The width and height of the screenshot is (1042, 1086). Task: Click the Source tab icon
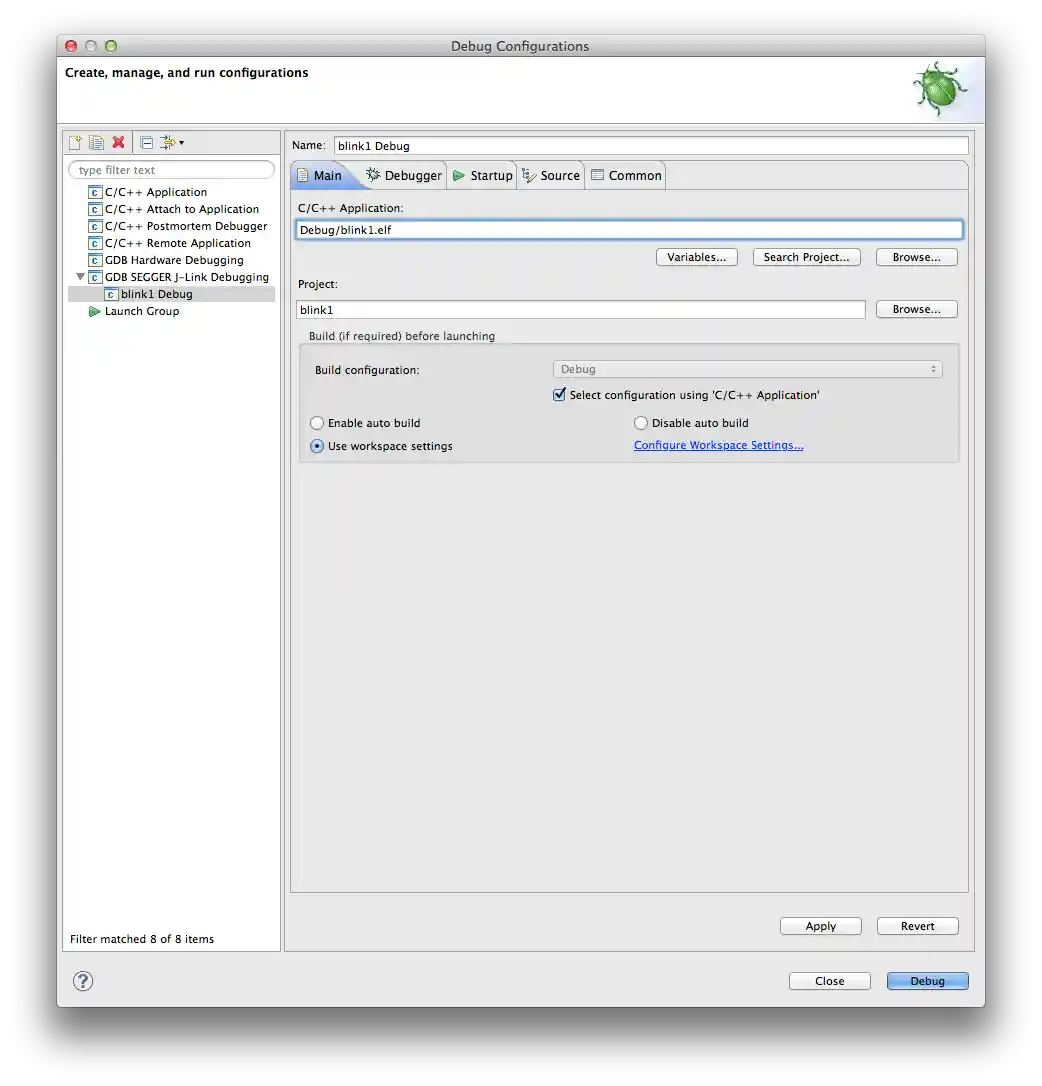point(529,175)
